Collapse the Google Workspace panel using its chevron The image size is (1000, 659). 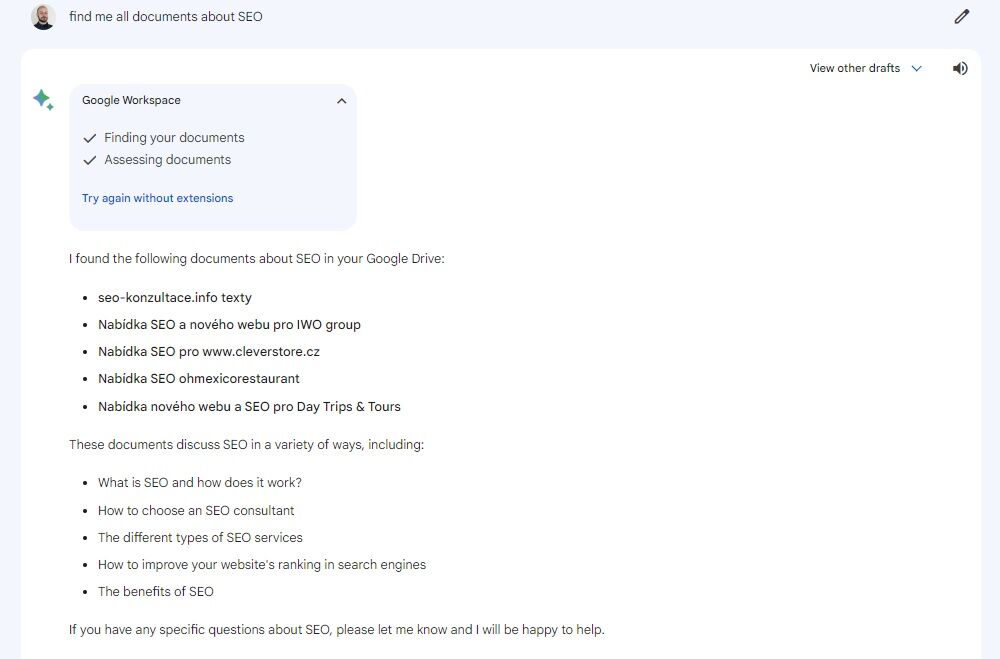point(341,101)
